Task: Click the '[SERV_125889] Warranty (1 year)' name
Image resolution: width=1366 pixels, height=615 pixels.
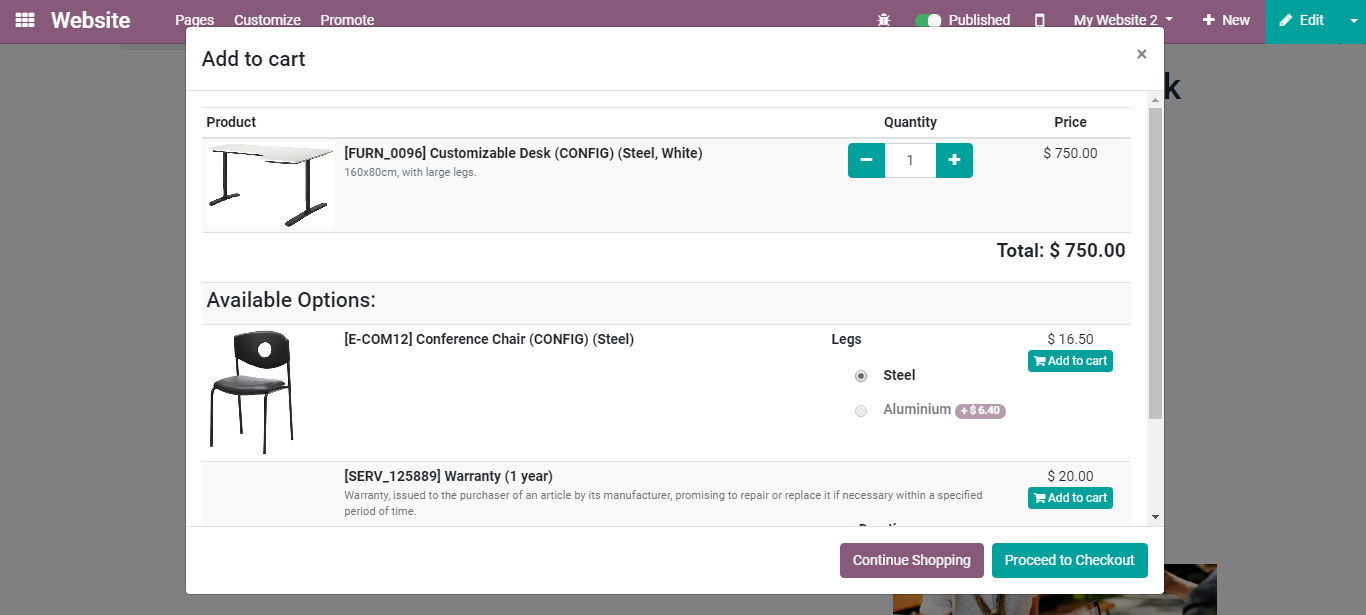Action: (x=448, y=476)
